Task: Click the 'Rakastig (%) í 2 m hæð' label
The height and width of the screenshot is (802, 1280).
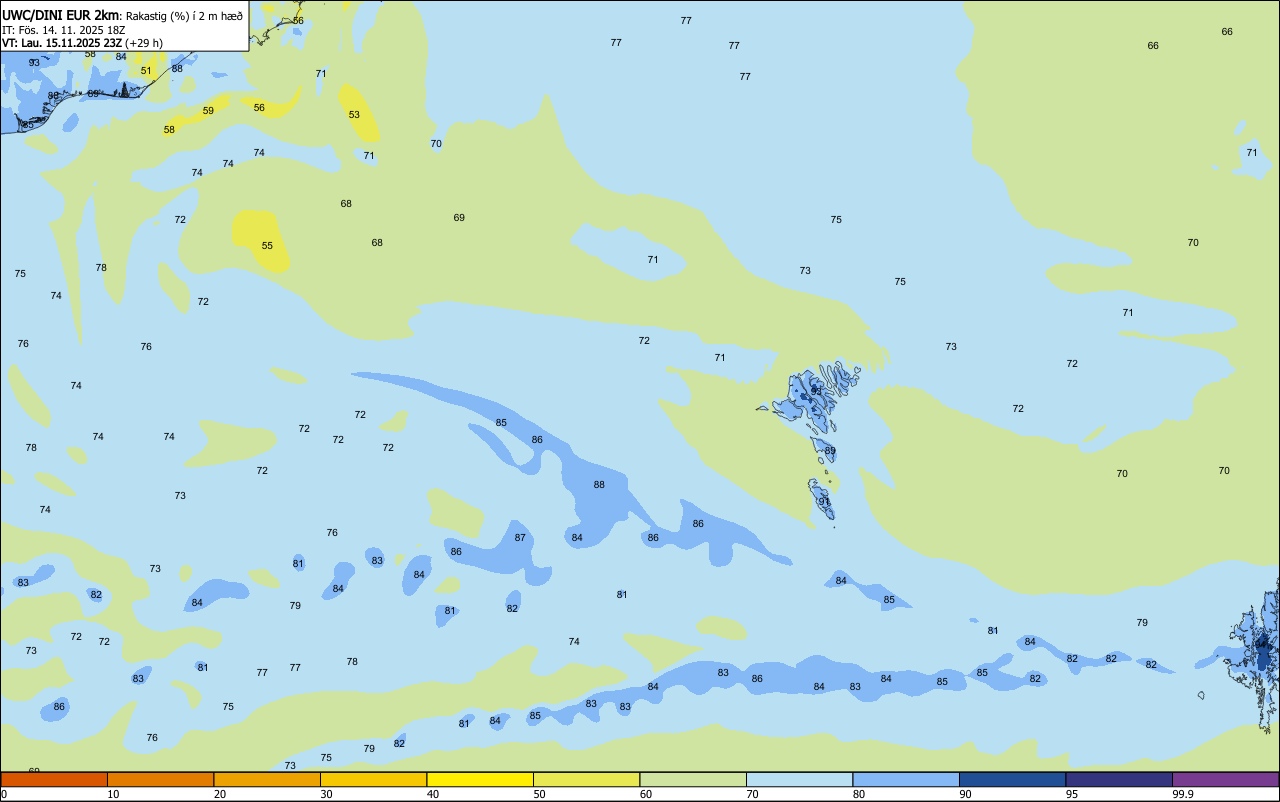Action: click(x=184, y=15)
